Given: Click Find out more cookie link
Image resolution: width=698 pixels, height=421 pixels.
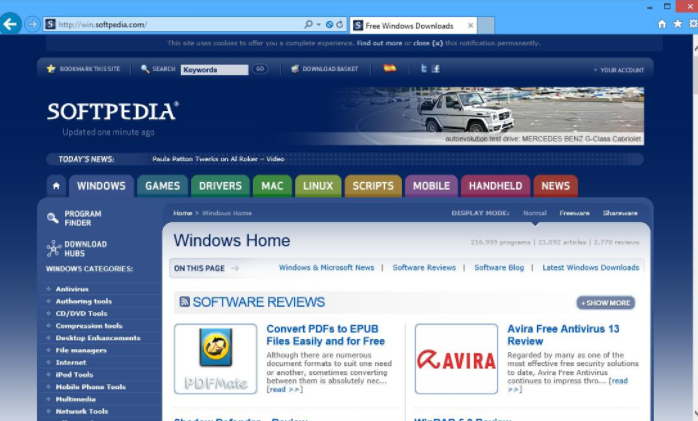Looking at the screenshot, I should (379, 43).
